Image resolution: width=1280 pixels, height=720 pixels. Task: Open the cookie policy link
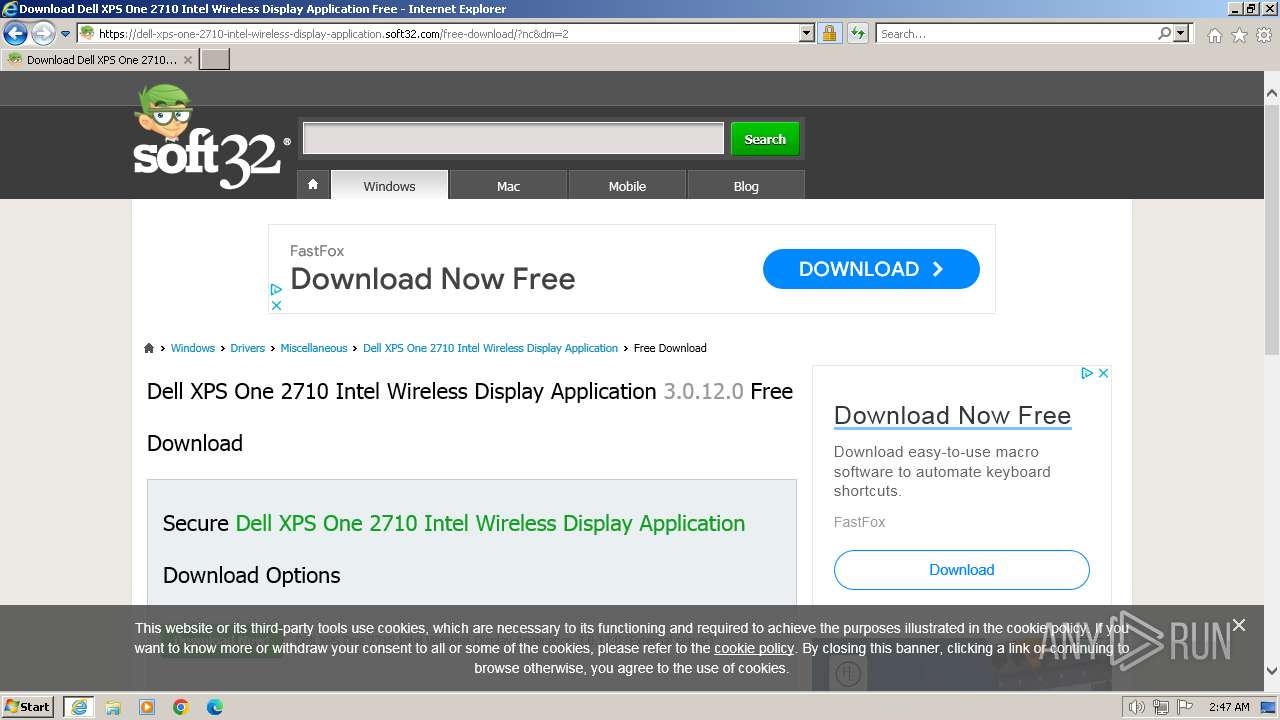click(x=754, y=648)
